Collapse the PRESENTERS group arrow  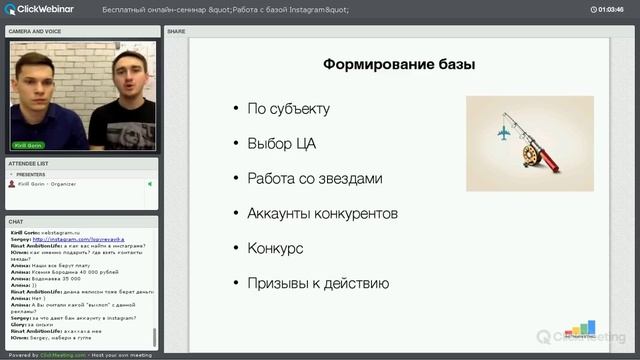point(11,174)
